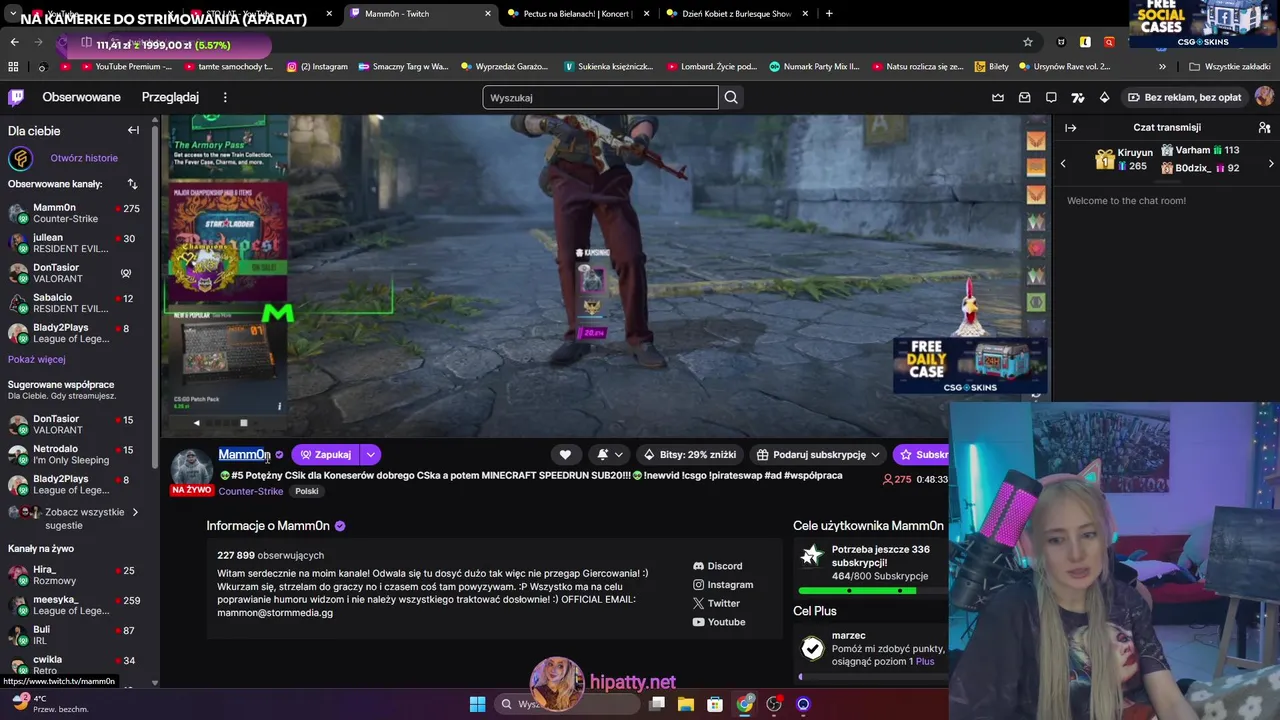The image size is (1280, 720).
Task: Open the Twitter social link
Action: (x=716, y=604)
